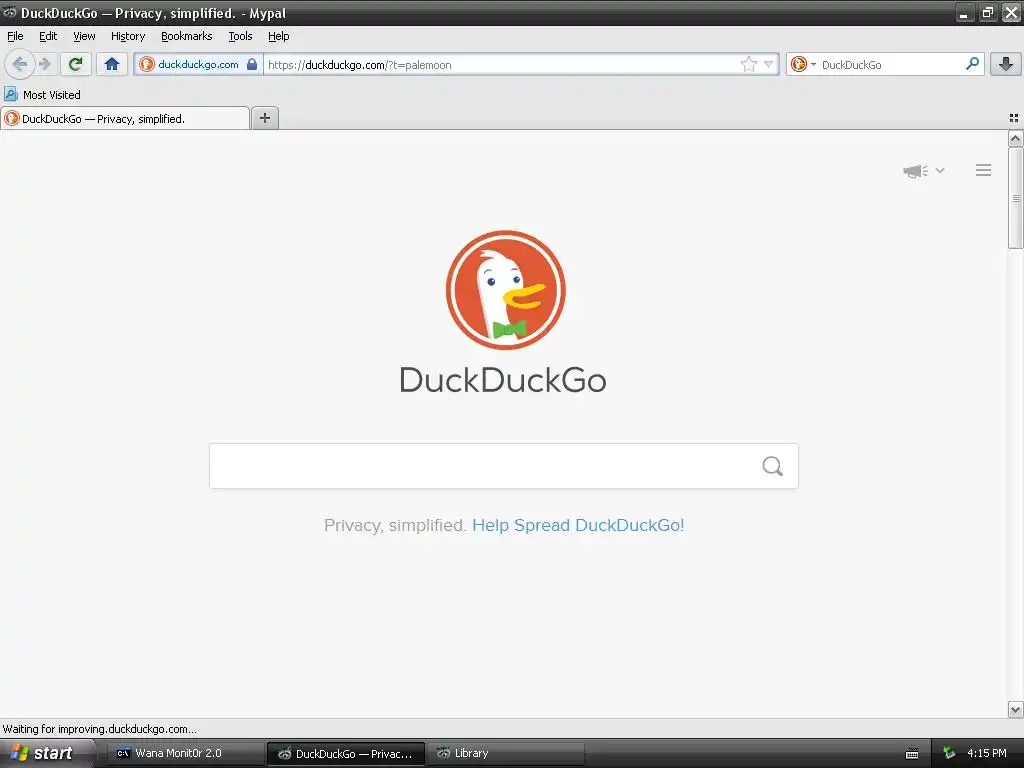
Task: Open the home page via house icon
Action: click(x=112, y=64)
